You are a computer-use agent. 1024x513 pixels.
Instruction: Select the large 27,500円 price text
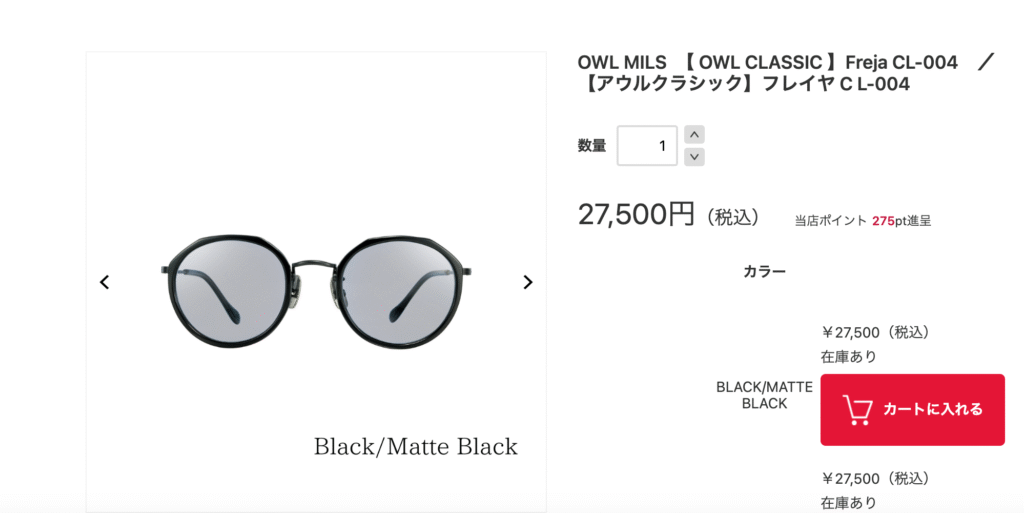click(x=635, y=214)
